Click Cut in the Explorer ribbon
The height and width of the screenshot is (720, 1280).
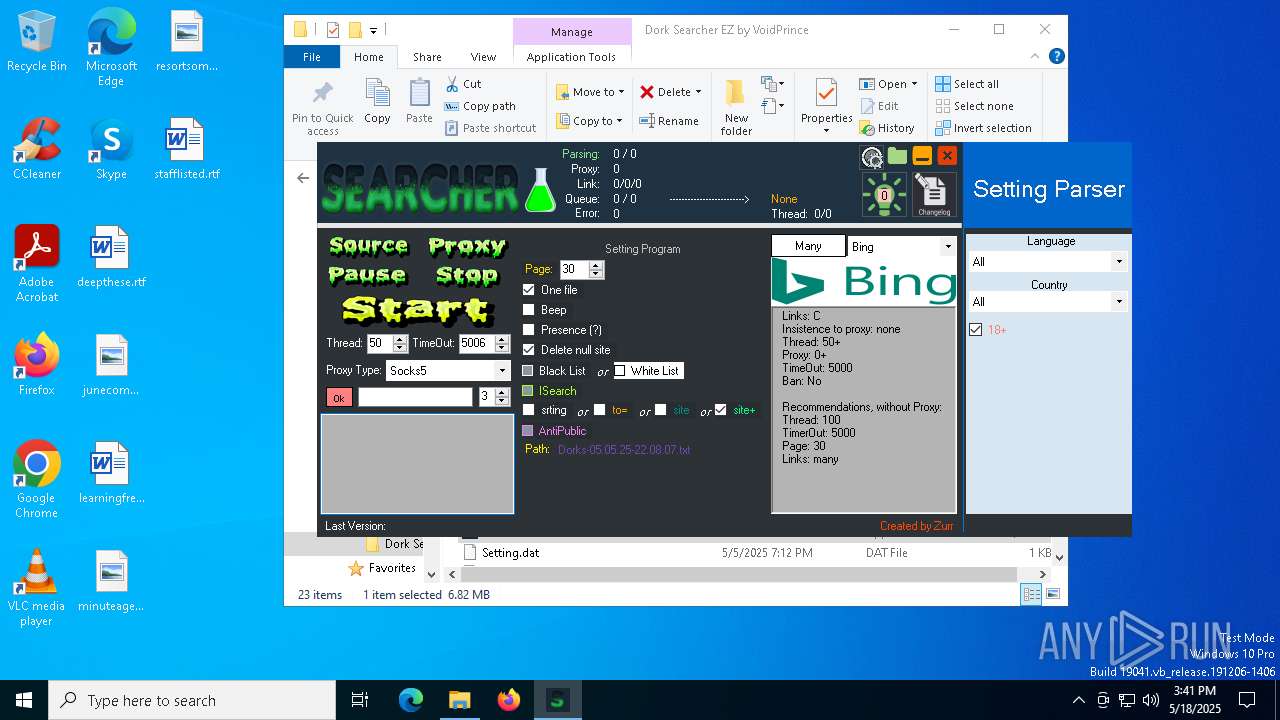pos(464,84)
